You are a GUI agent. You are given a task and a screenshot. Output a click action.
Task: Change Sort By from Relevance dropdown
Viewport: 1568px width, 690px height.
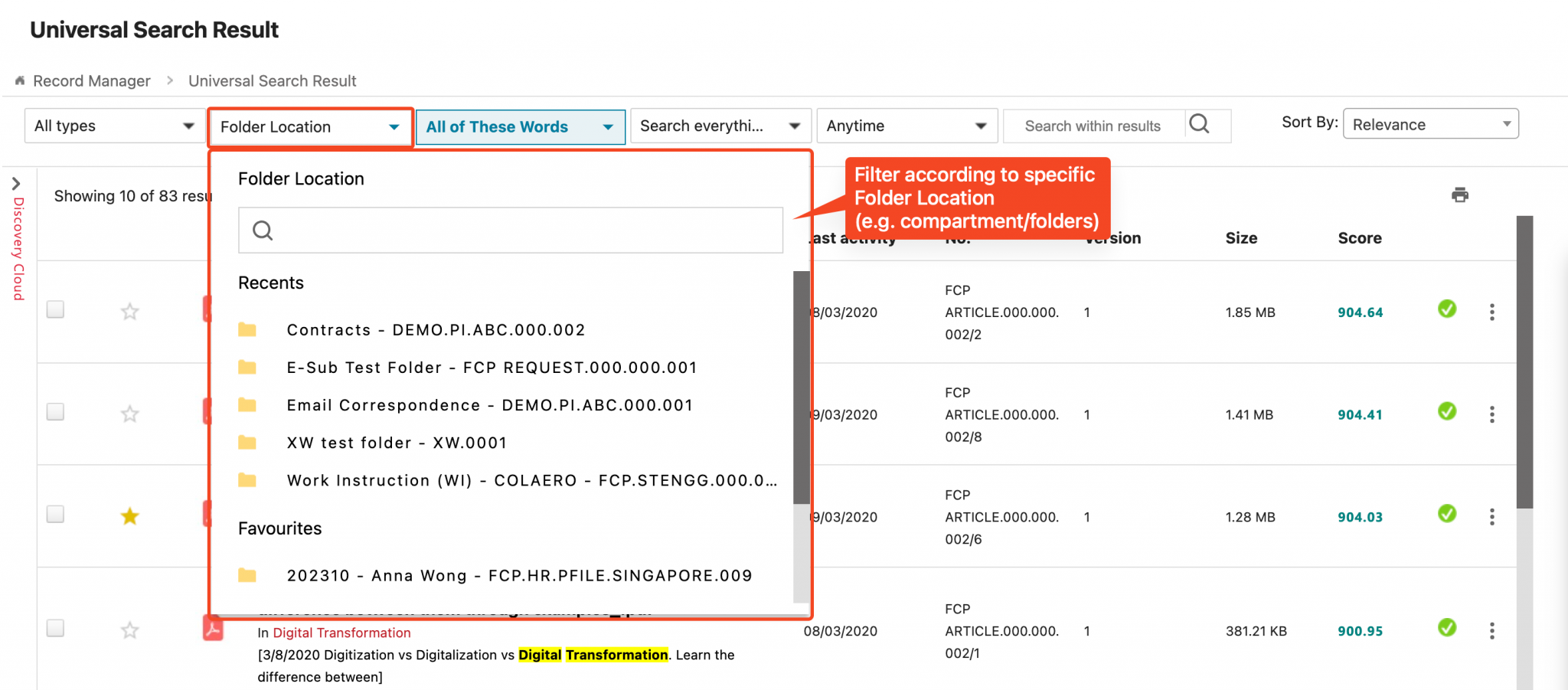[x=1430, y=123]
